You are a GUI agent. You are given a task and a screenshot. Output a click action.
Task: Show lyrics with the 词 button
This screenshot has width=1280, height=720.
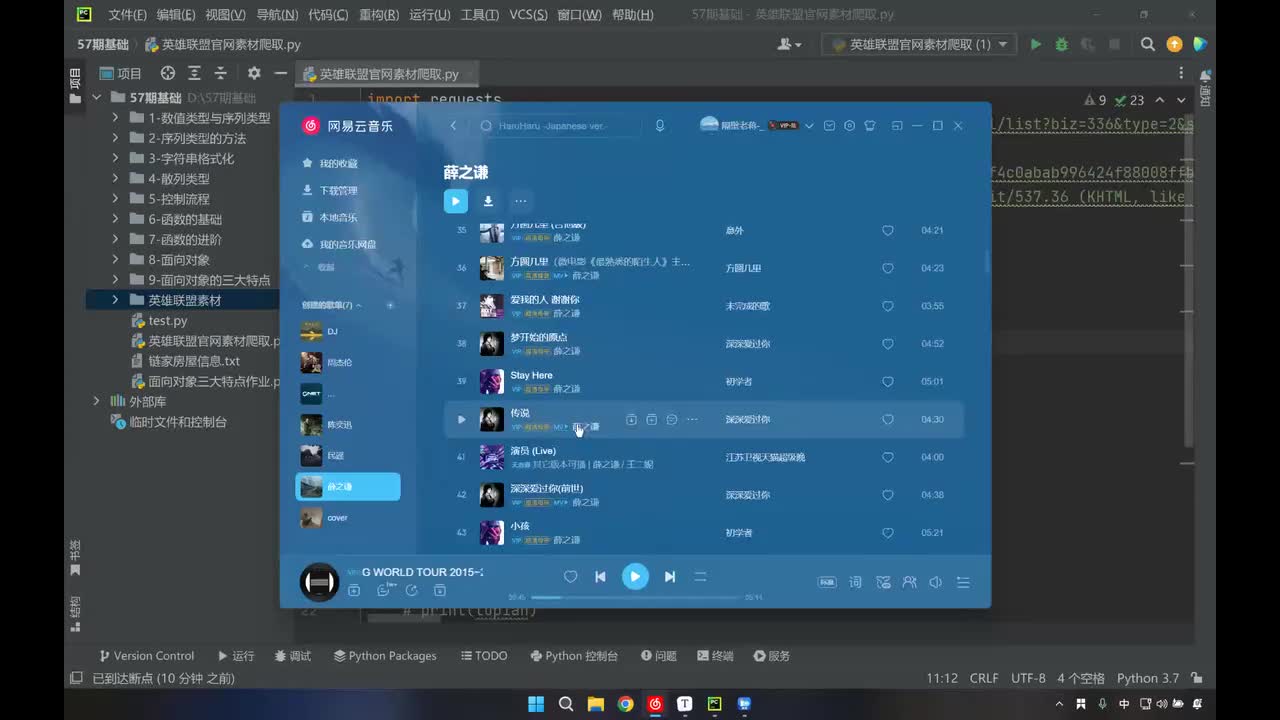855,582
